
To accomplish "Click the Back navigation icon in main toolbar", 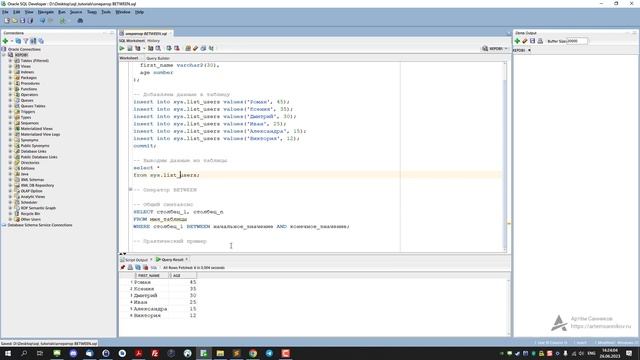I will (42, 20).
